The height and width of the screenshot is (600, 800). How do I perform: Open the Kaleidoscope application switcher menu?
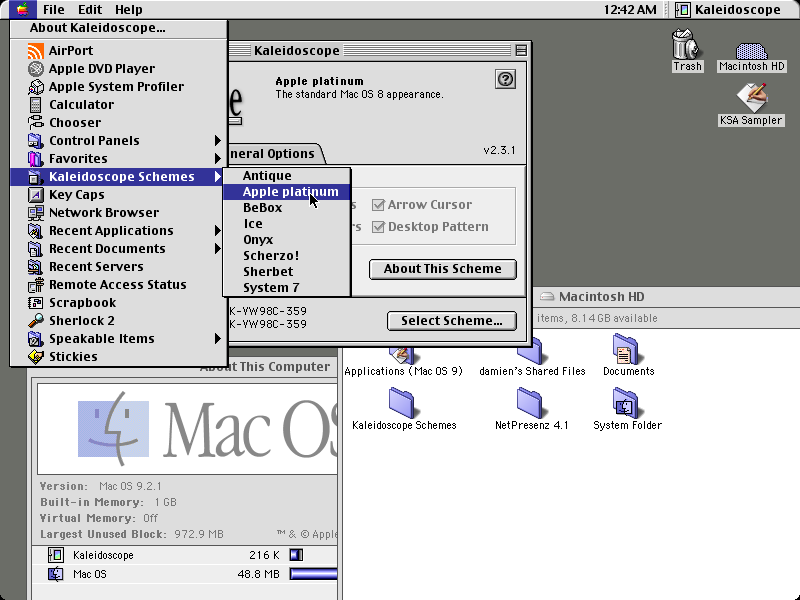728,9
